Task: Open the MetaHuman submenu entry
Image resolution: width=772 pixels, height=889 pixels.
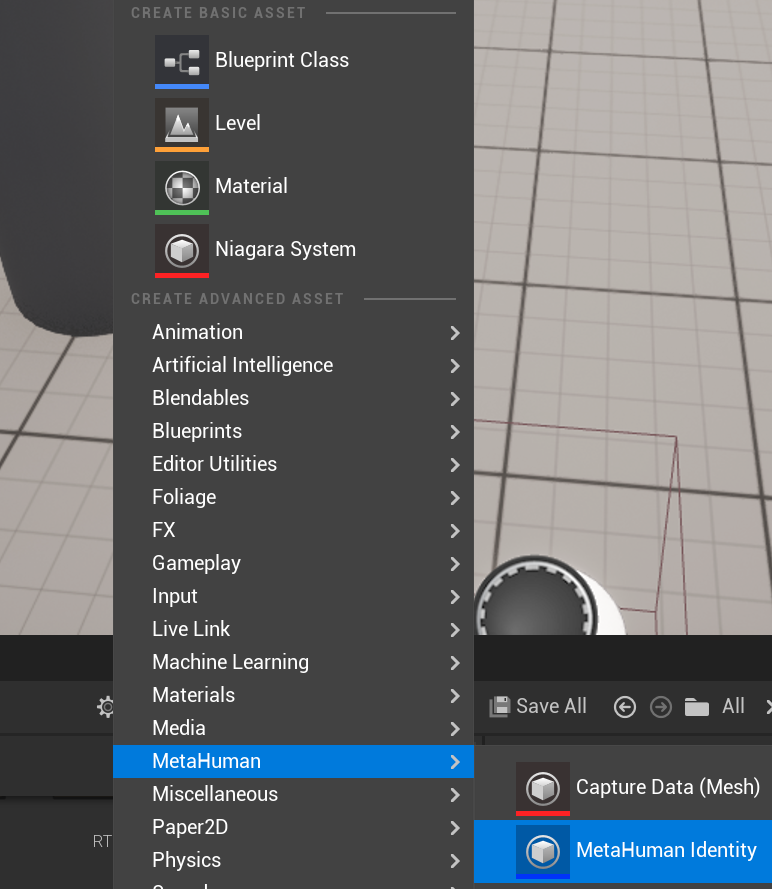Action: pyautogui.click(x=294, y=761)
